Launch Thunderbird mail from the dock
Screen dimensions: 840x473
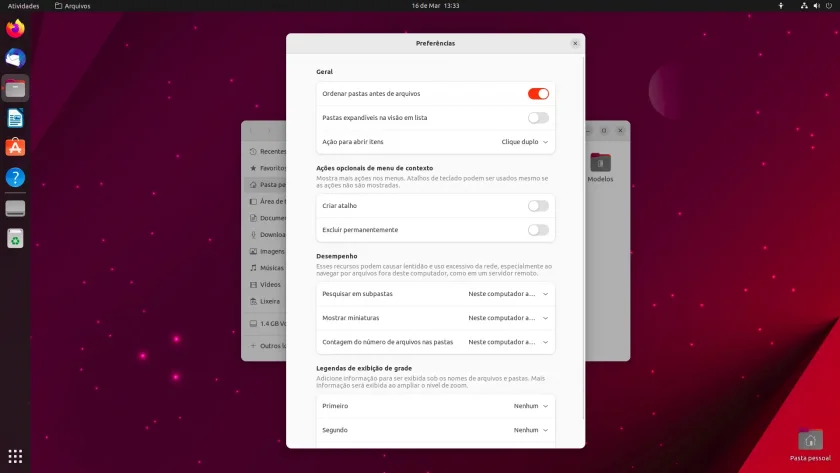point(15,58)
